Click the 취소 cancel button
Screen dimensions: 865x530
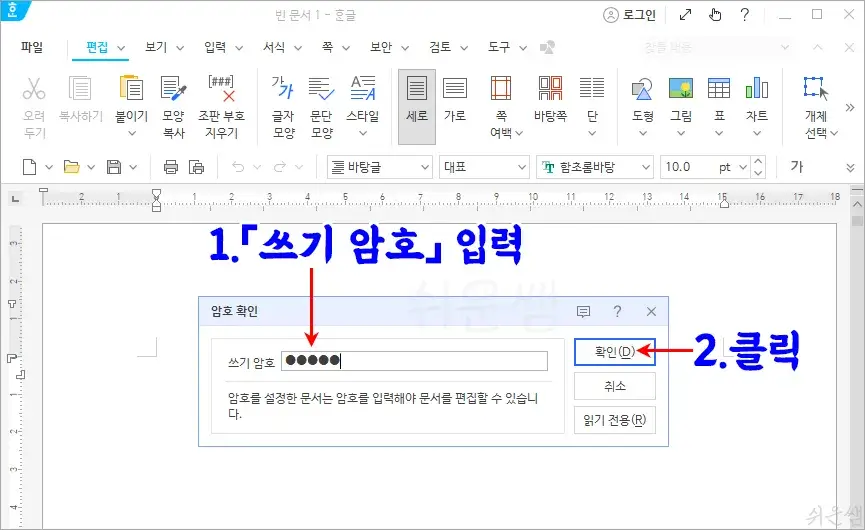click(x=615, y=386)
